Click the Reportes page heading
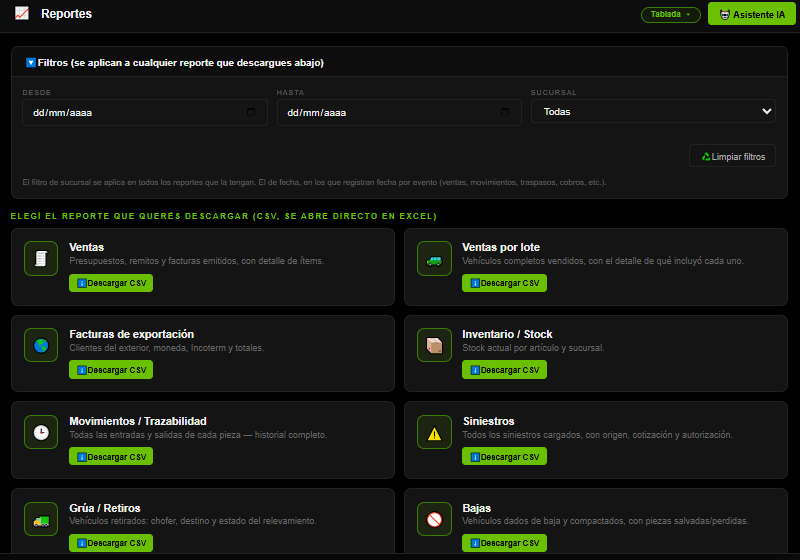Image resolution: width=800 pixels, height=560 pixels. coord(66,14)
